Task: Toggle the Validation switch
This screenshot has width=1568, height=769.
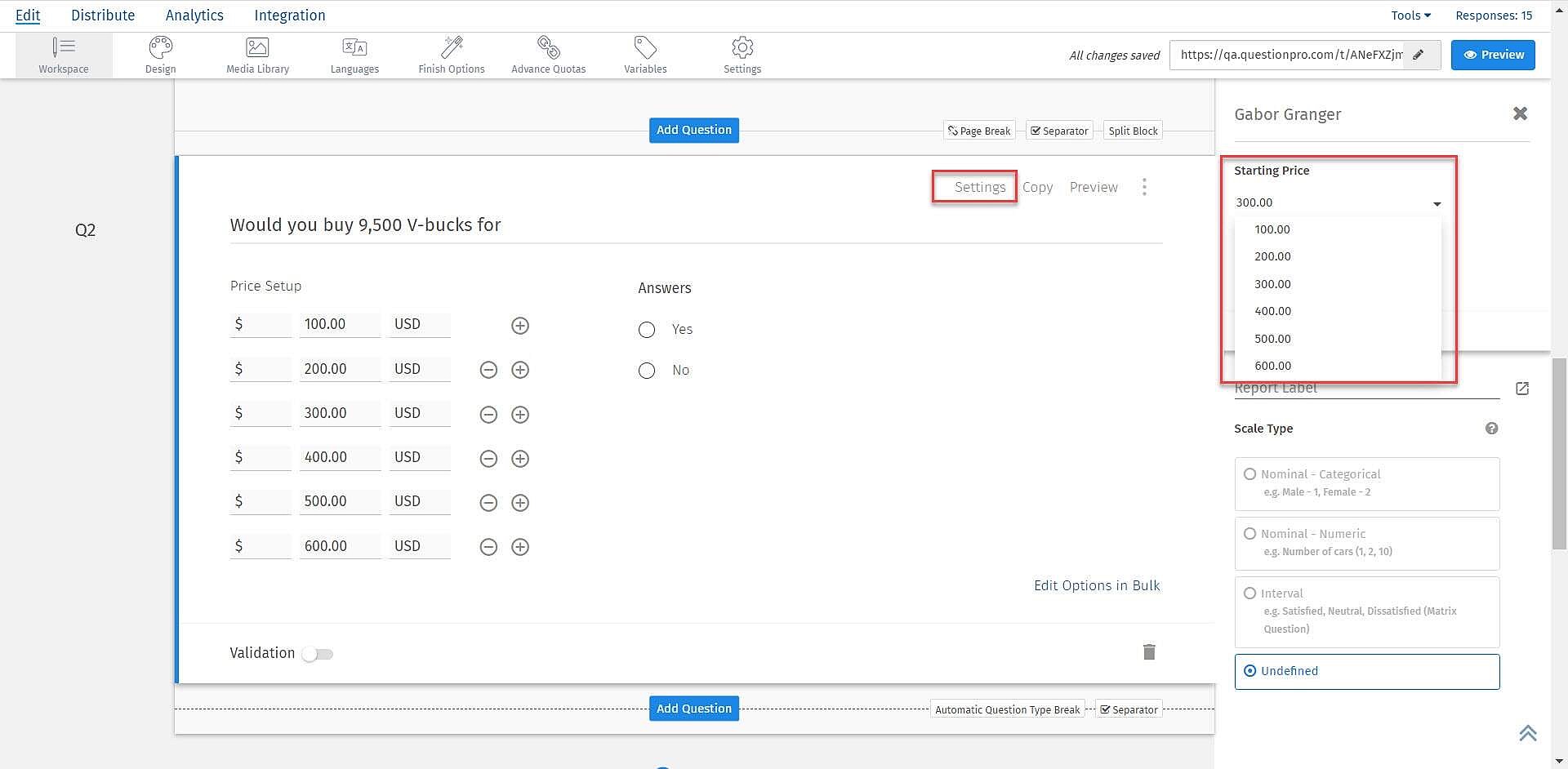Action: point(318,654)
